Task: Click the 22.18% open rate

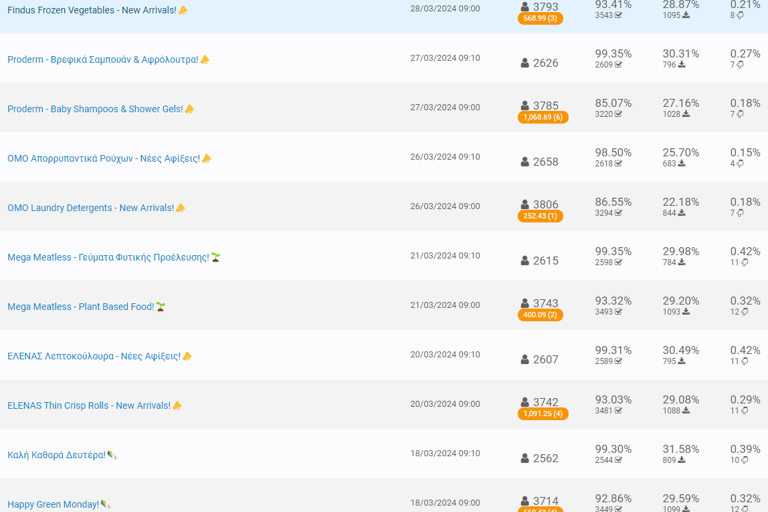Action: (x=681, y=202)
